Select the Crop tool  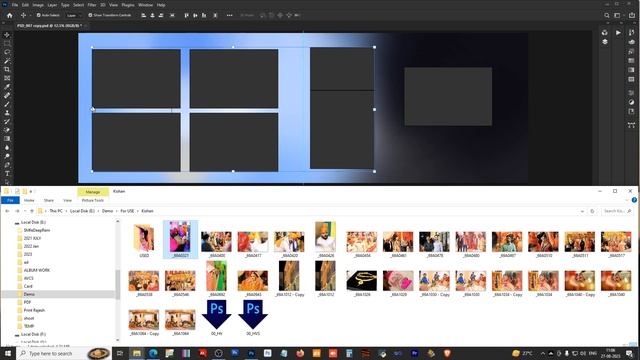click(7, 69)
